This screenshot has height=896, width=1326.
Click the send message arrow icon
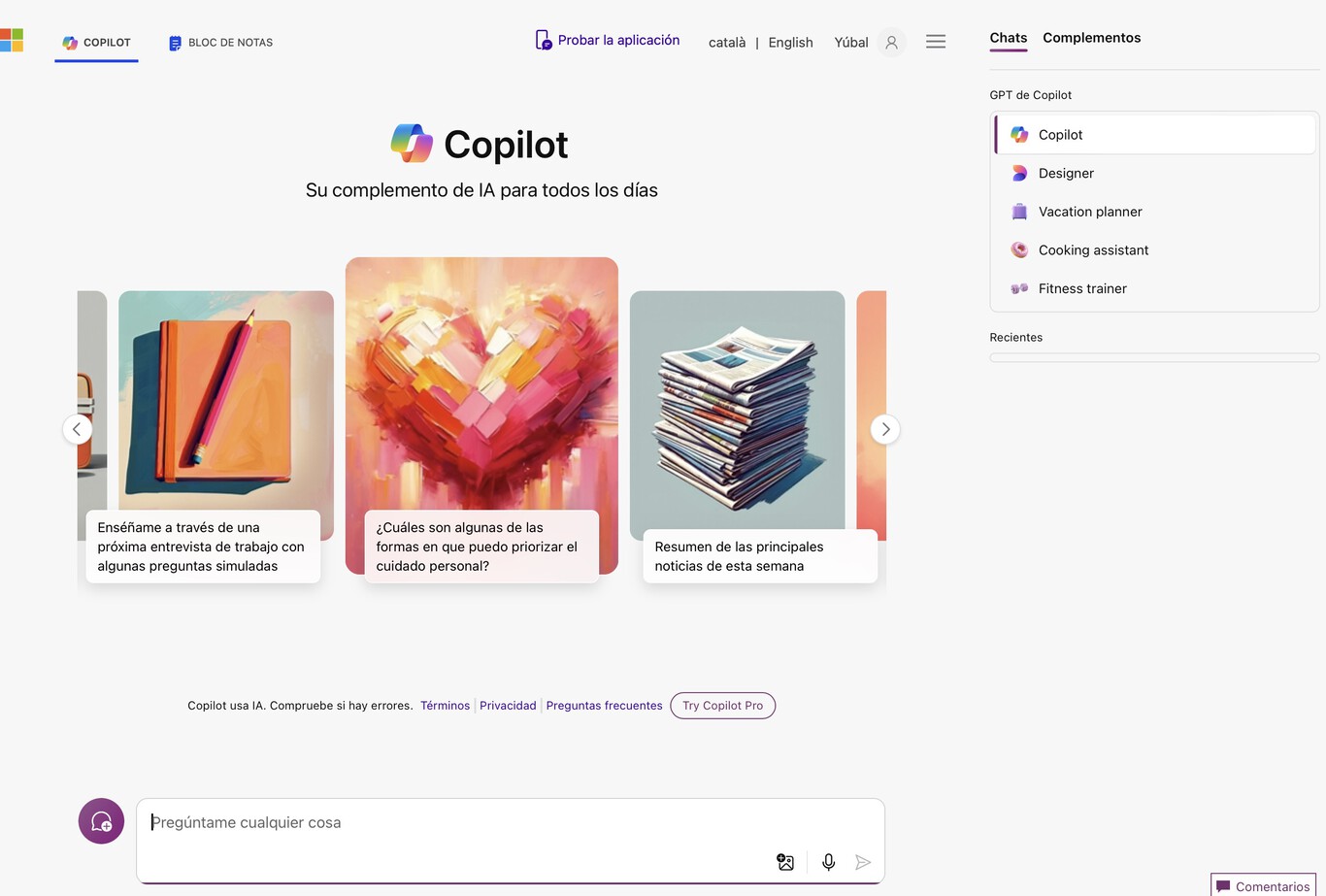[x=863, y=862]
